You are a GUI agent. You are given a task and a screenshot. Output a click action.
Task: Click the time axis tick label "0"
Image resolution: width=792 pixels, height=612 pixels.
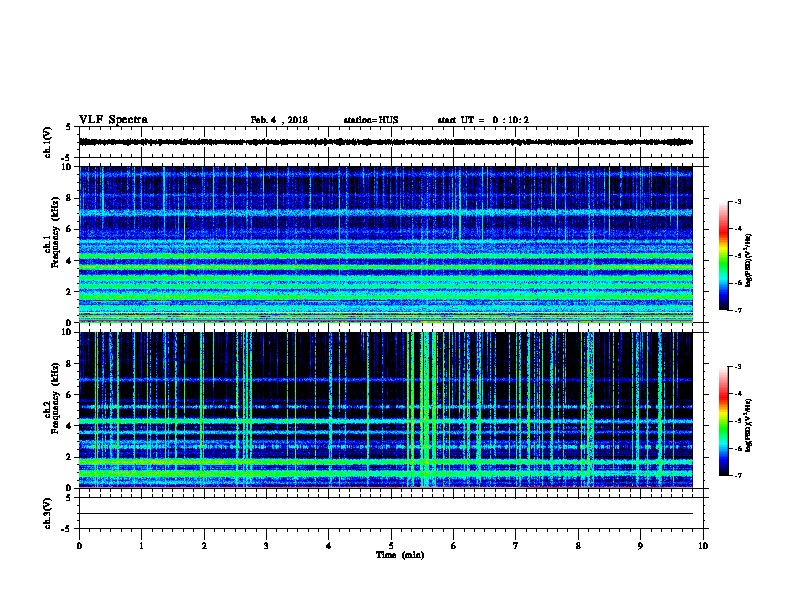[79, 545]
